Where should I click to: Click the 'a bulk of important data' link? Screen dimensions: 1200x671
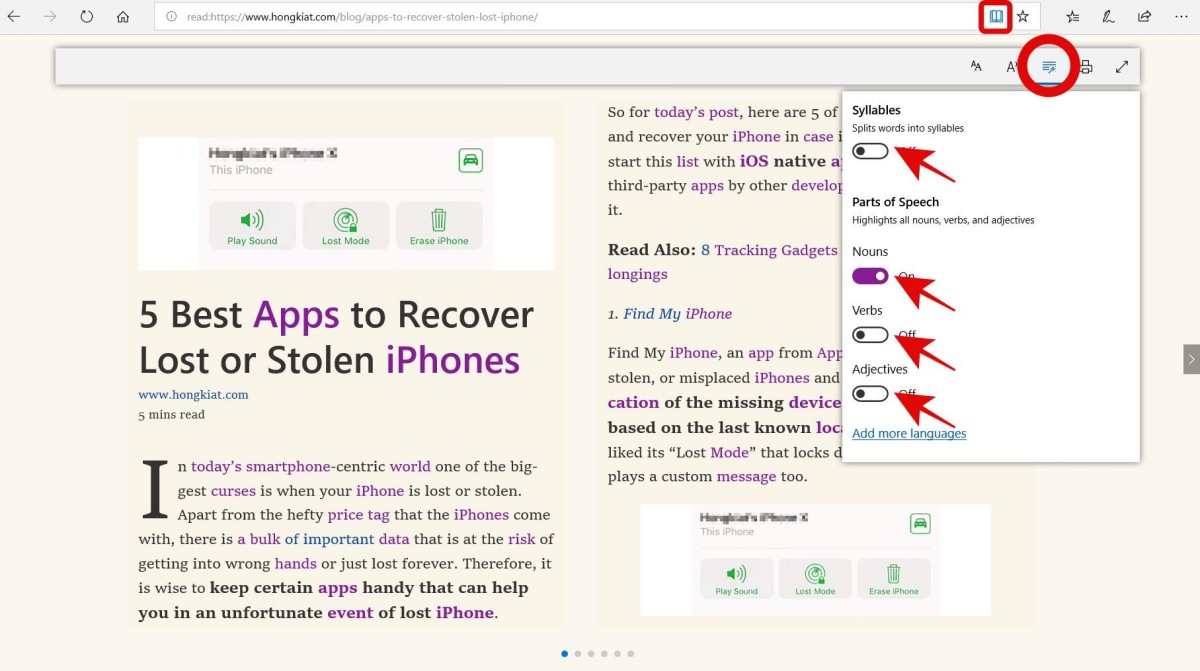324,539
